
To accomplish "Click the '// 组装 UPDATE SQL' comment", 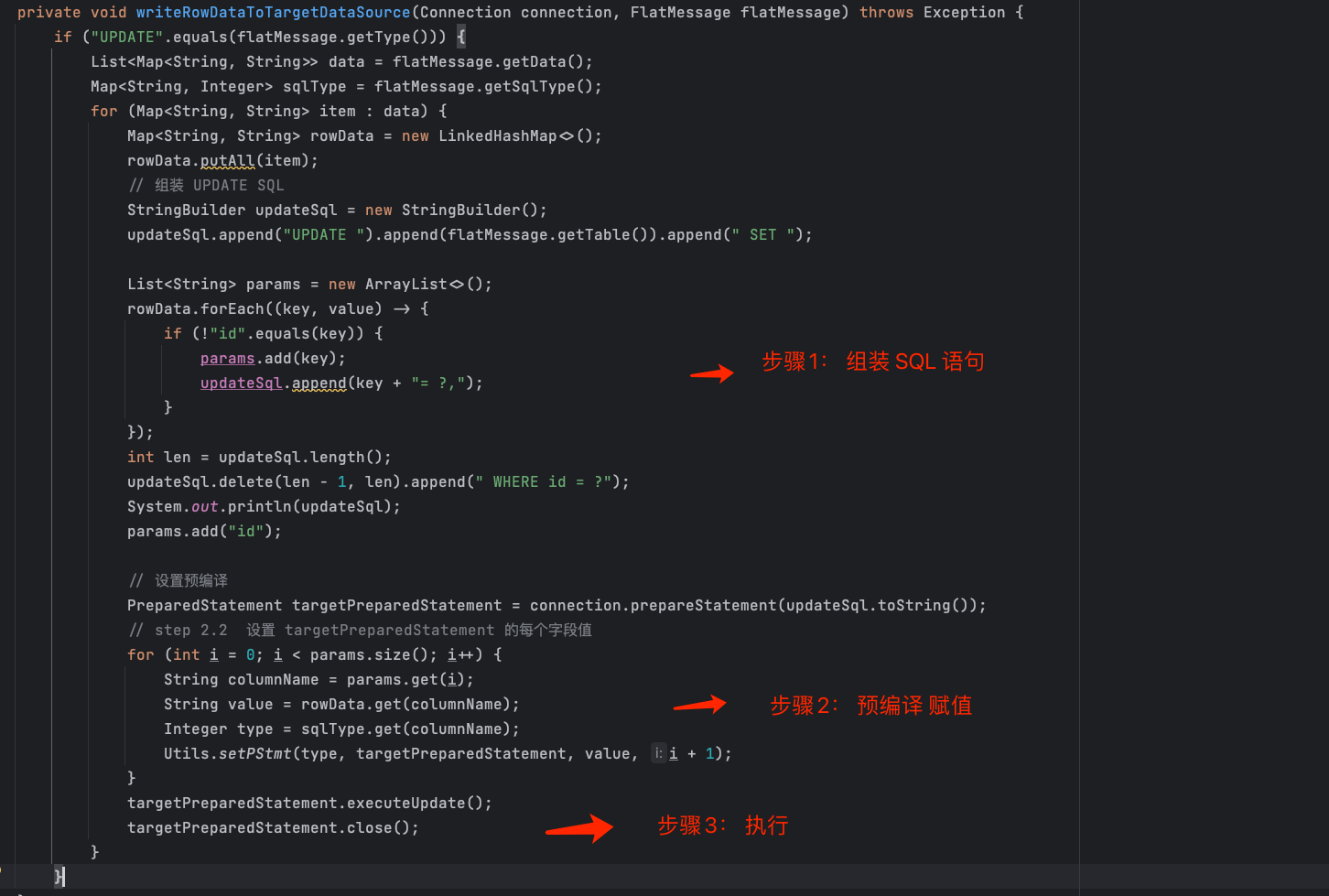I will [206, 186].
